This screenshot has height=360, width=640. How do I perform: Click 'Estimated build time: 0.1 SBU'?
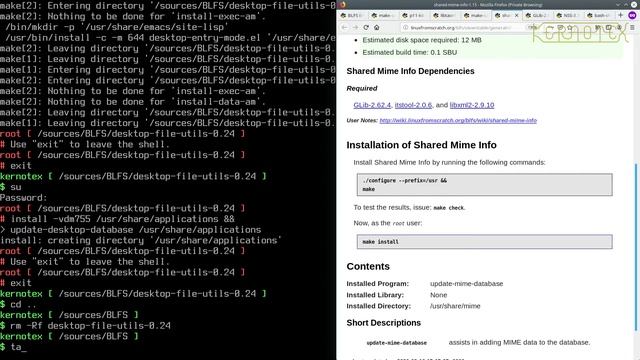[x=409, y=52]
